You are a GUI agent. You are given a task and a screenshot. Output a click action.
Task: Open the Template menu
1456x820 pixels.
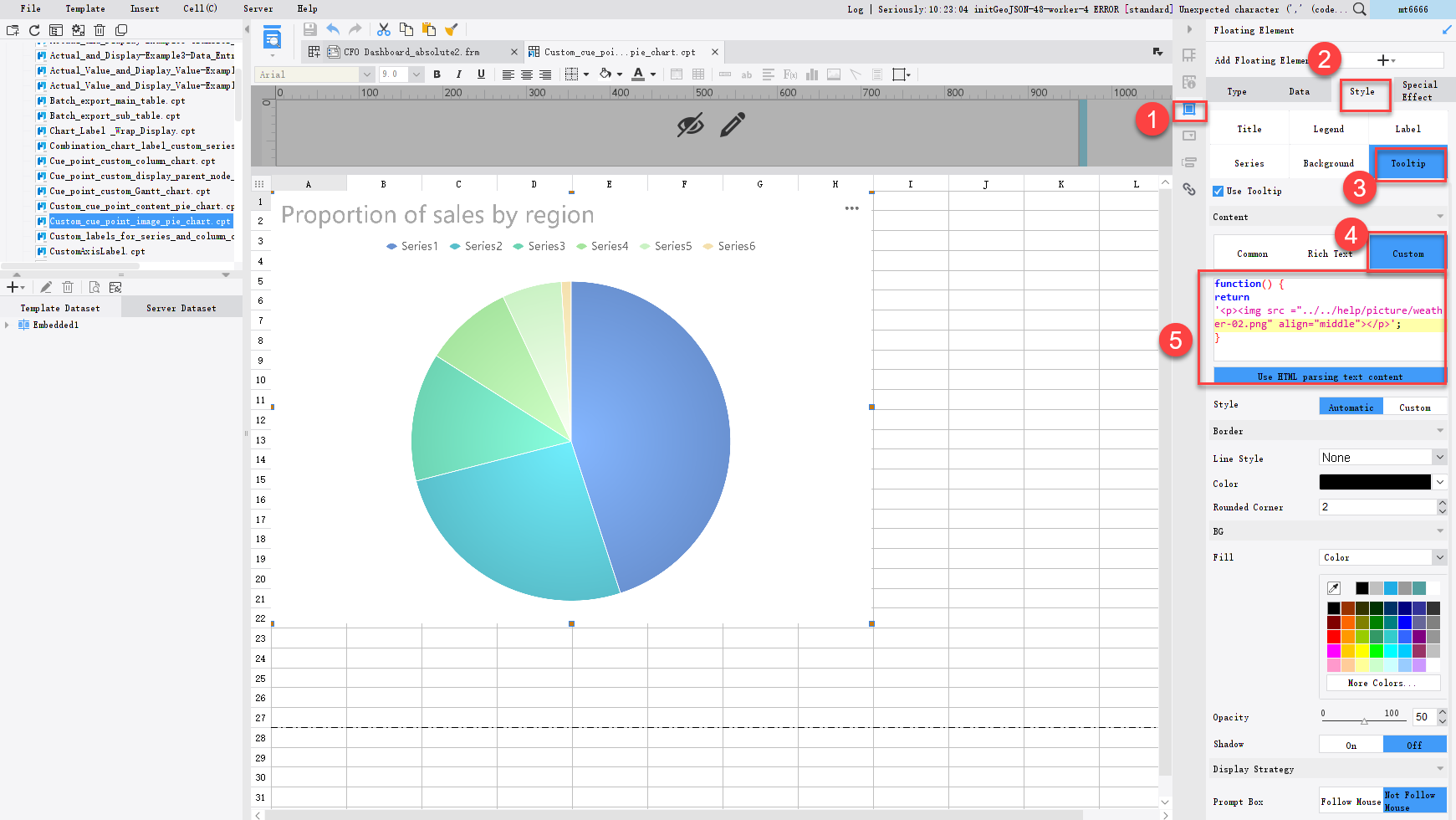[x=85, y=8]
